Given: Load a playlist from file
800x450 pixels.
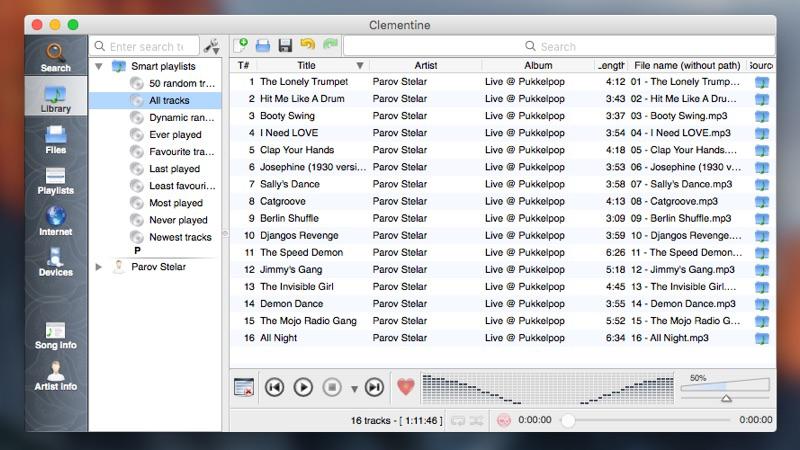Looking at the screenshot, I should tap(263, 45).
